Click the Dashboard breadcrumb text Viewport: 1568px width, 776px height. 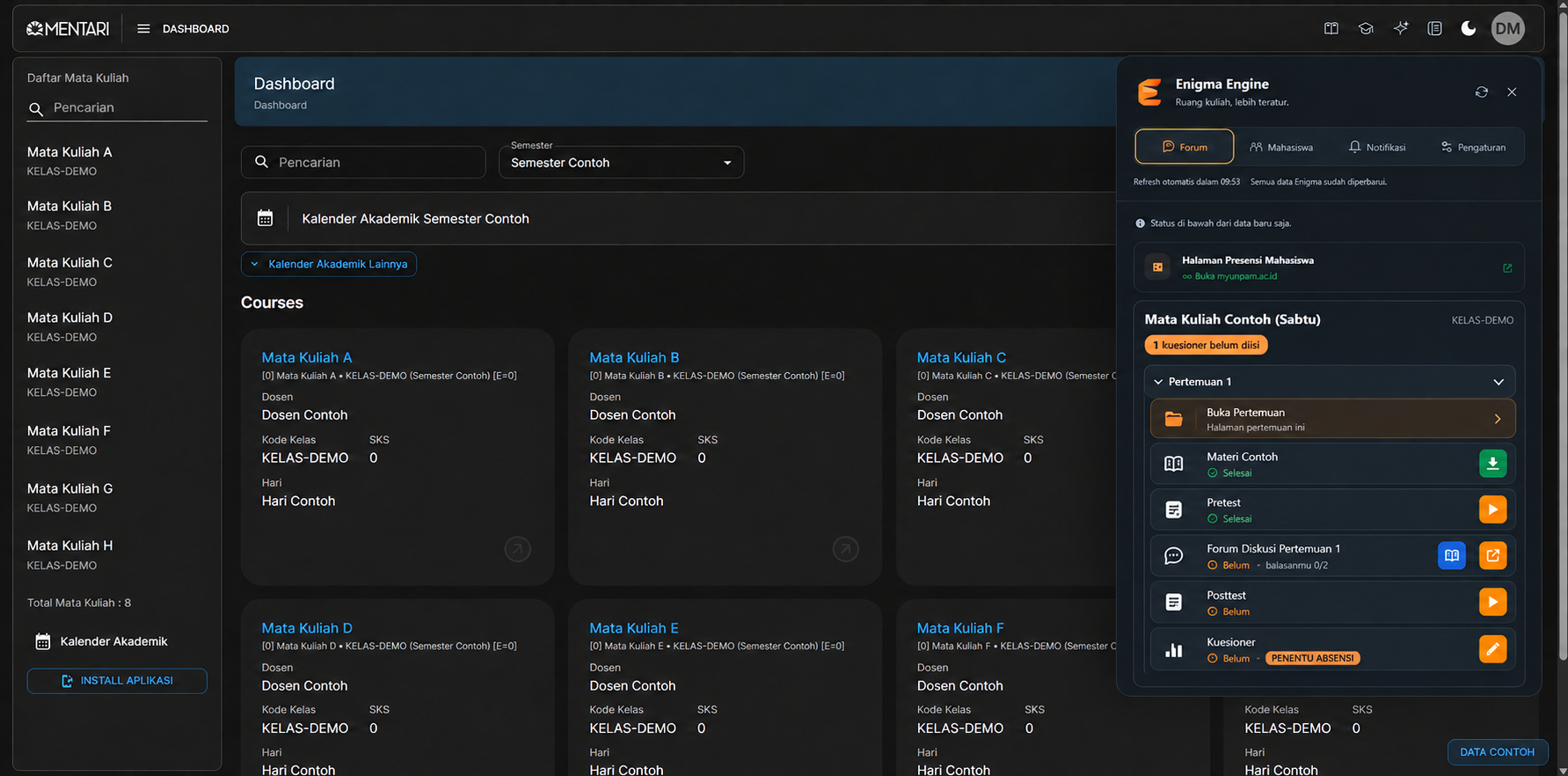click(x=281, y=106)
